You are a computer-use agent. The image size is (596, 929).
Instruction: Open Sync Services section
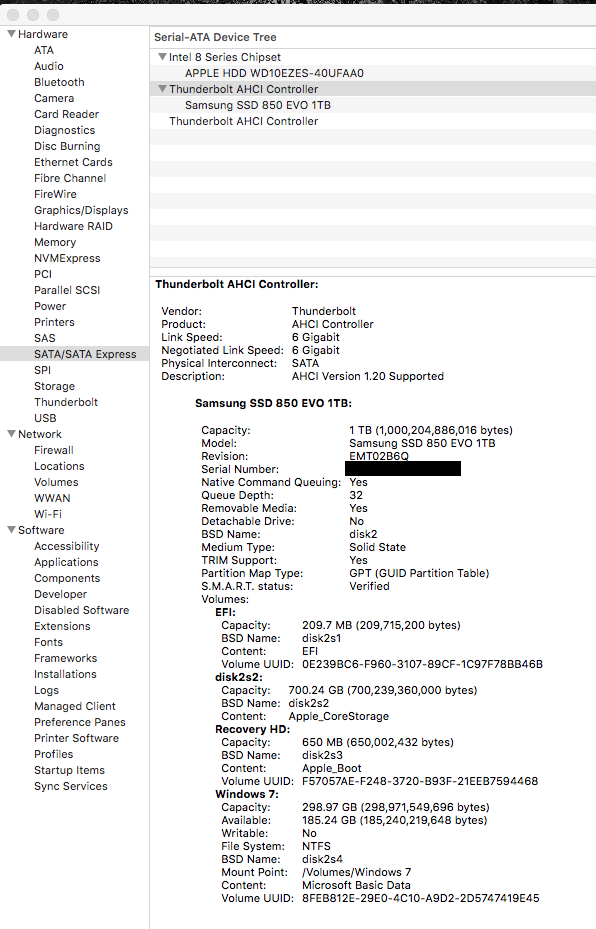(x=71, y=786)
